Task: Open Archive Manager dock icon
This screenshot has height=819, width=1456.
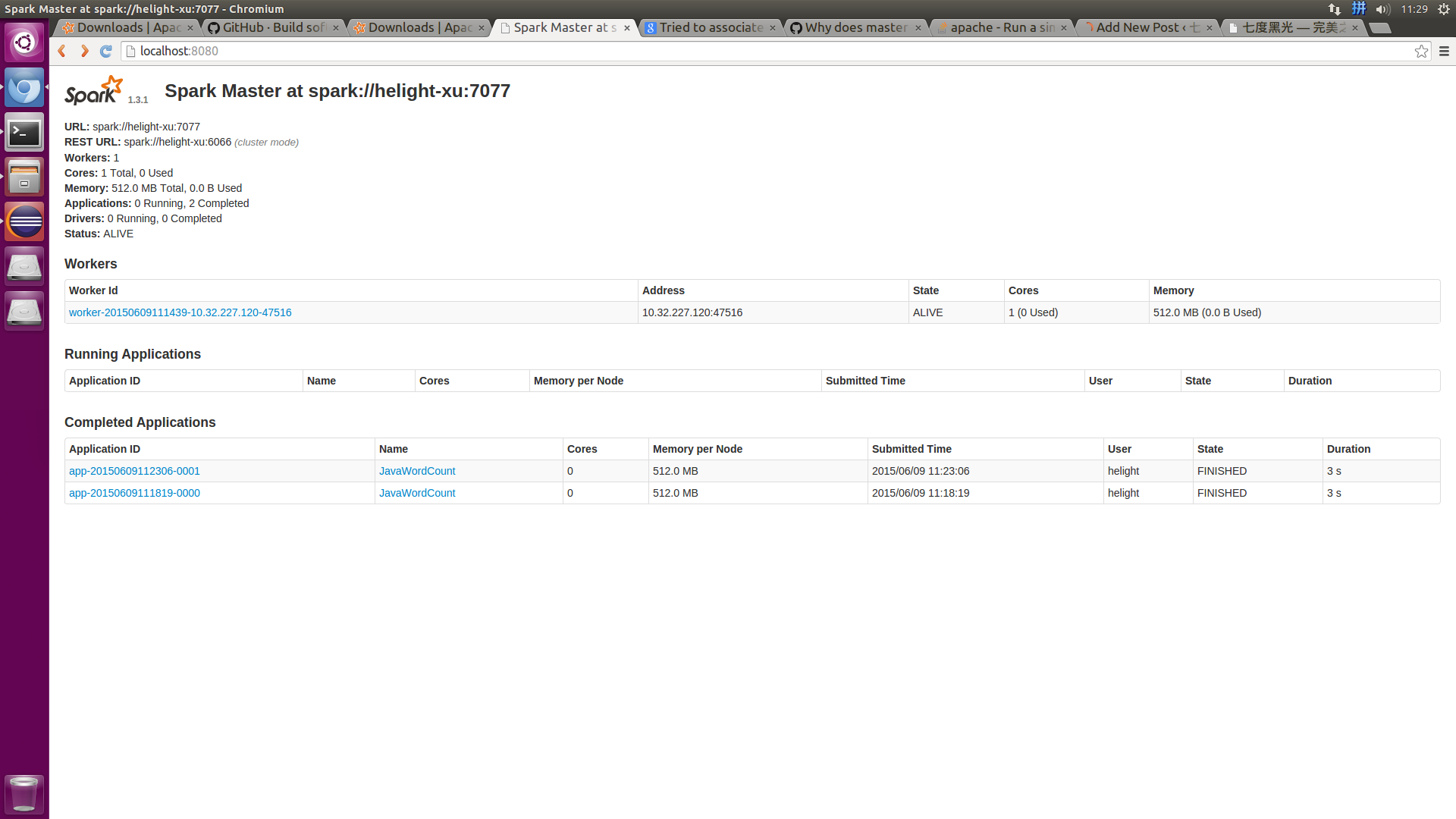Action: coord(24,177)
